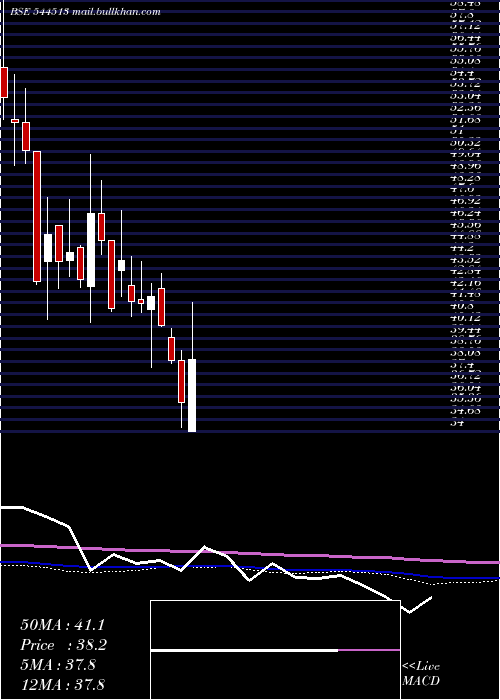This screenshot has height=700, width=500.
Task: Click the latest tall white candlestick
Action: [x=192, y=395]
